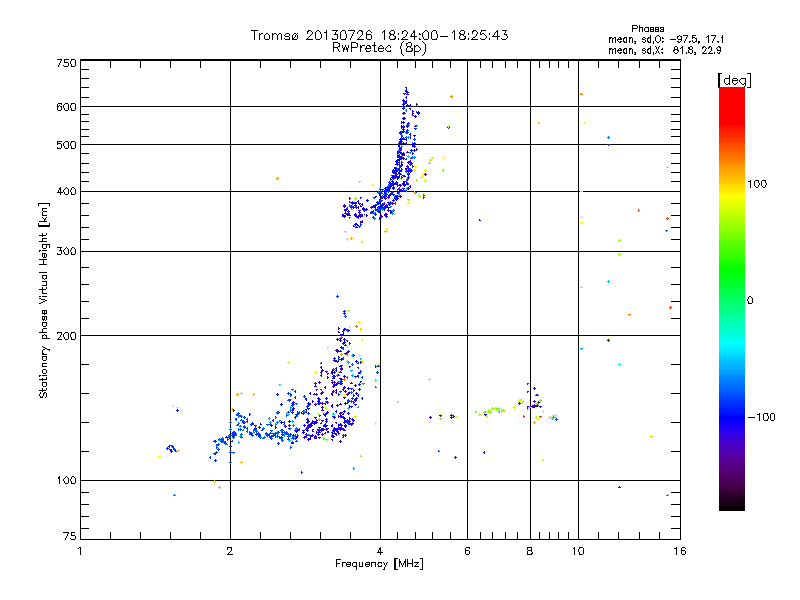This screenshot has width=800, height=600.
Task: Click the 'mean, sd,X: 81.8, 22.9' statistic
Action: pos(664,51)
